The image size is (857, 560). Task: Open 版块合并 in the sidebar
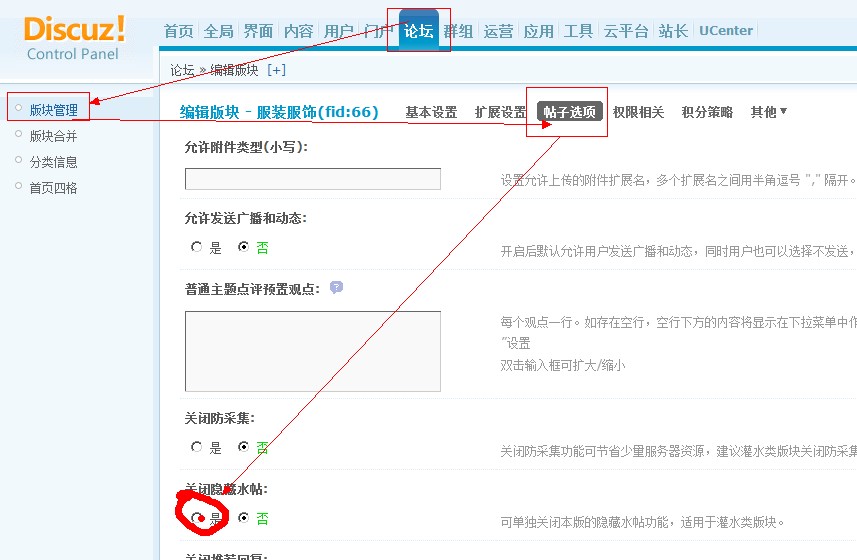pyautogui.click(x=54, y=136)
